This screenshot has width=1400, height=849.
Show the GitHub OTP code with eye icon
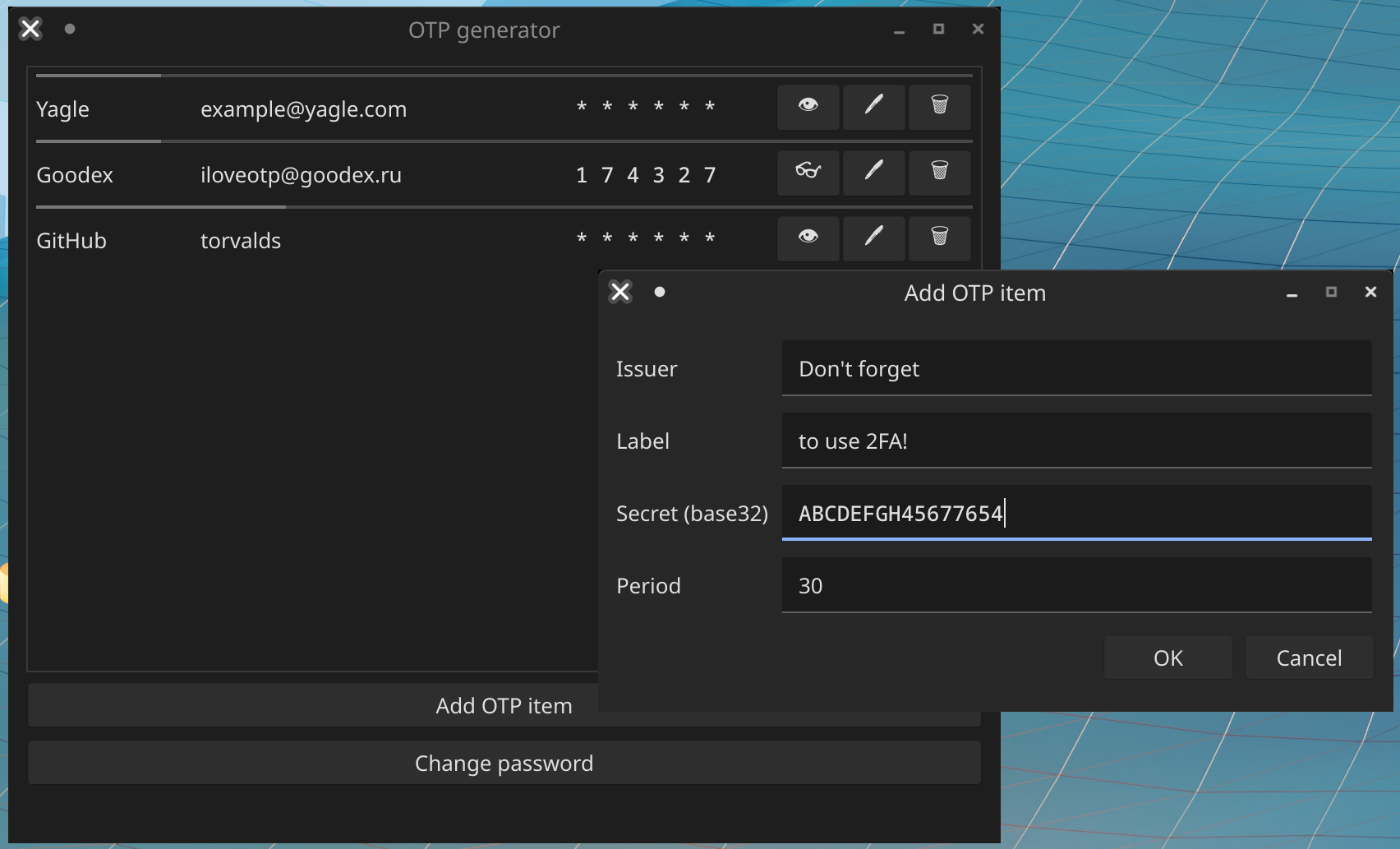pos(808,238)
